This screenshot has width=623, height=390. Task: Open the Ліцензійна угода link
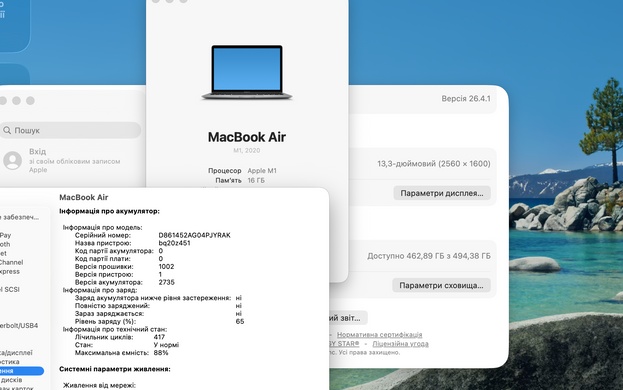tap(400, 344)
